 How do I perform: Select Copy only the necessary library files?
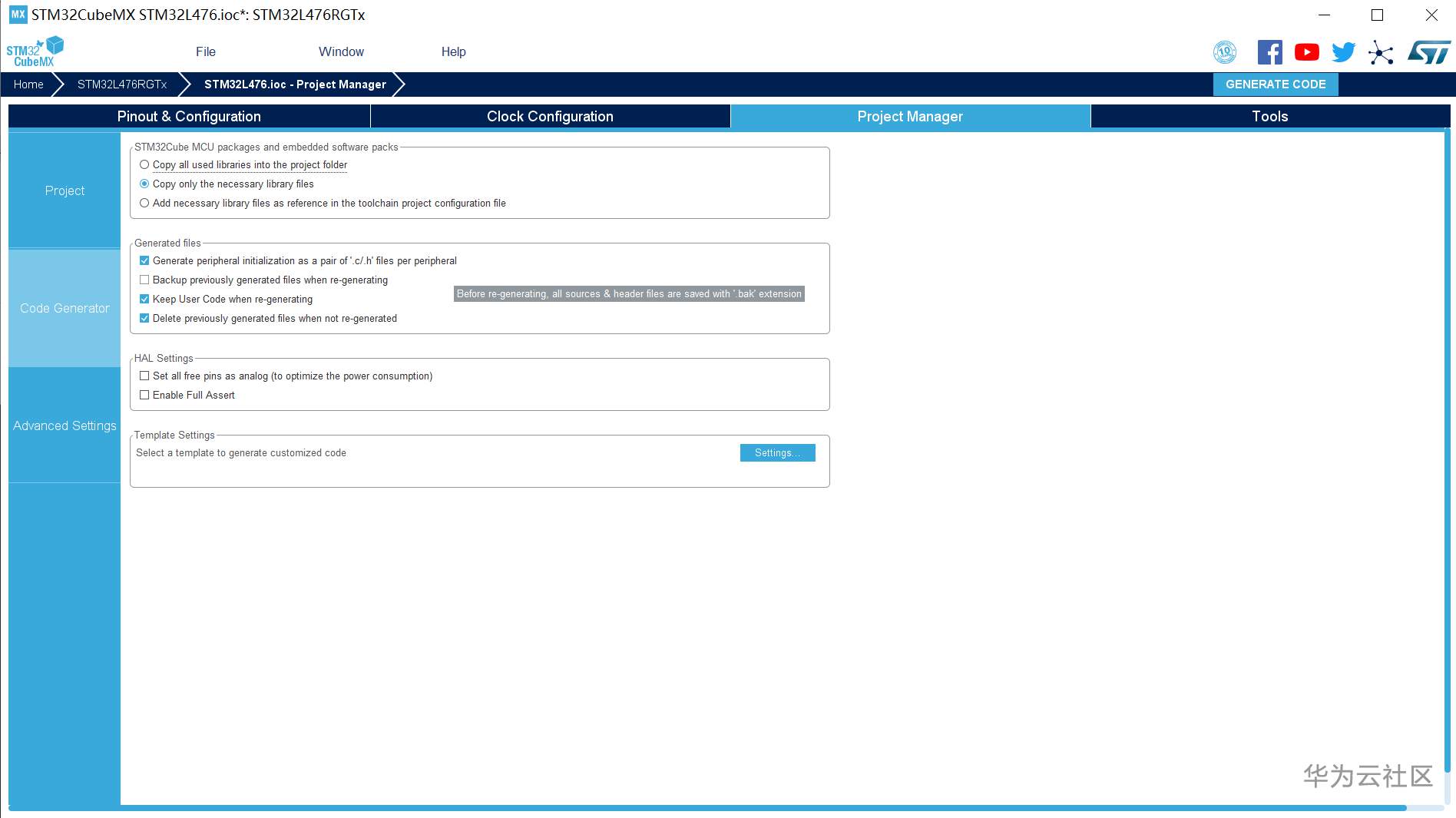pyautogui.click(x=144, y=184)
